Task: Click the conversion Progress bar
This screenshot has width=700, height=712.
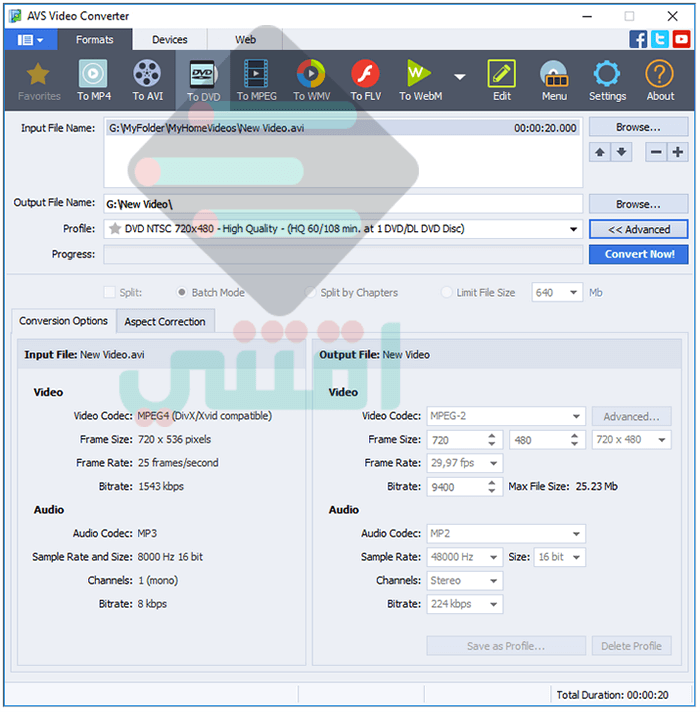Action: 343,254
